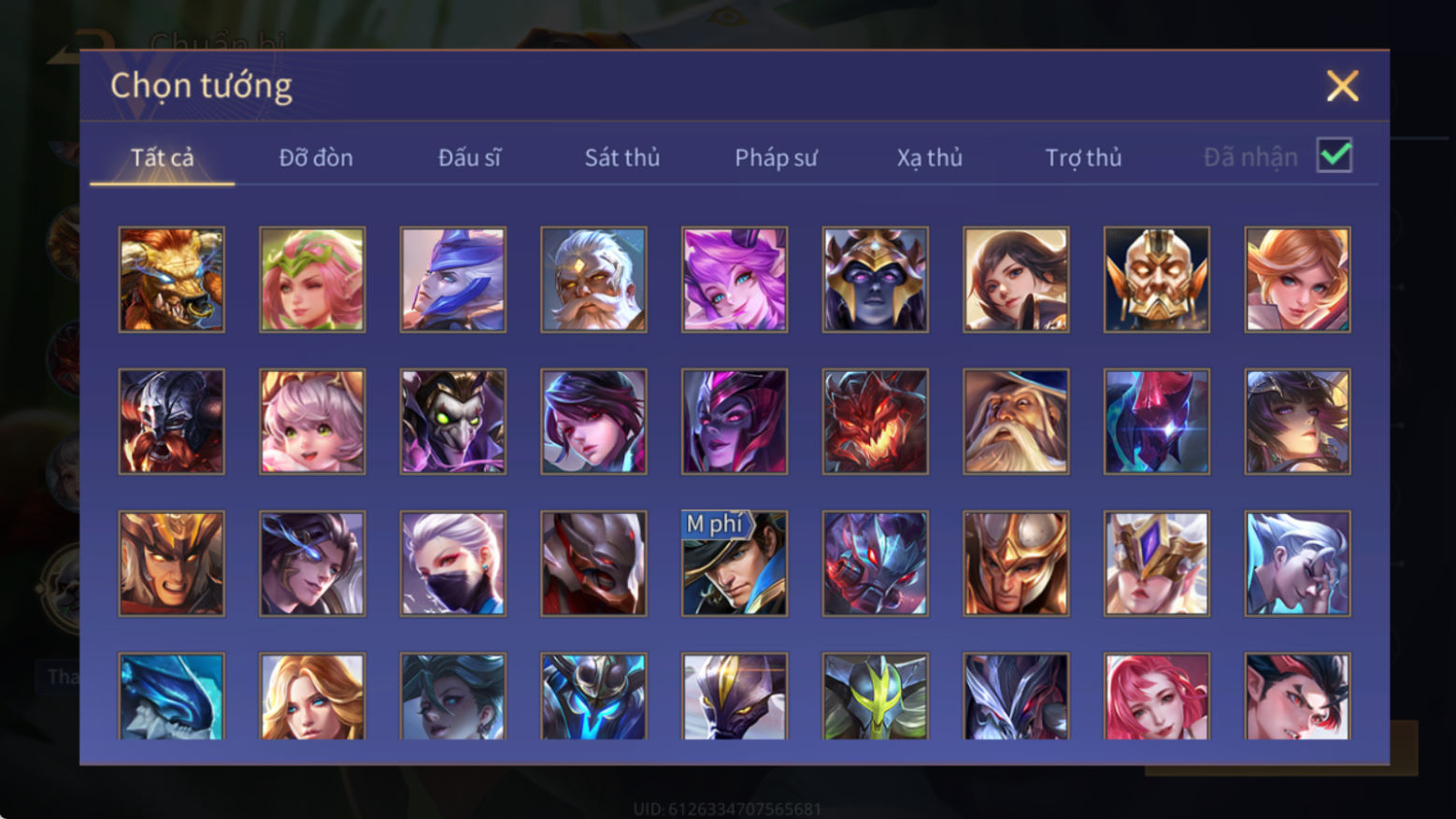Switch to the "Đỡ đòn" tab

pyautogui.click(x=316, y=157)
